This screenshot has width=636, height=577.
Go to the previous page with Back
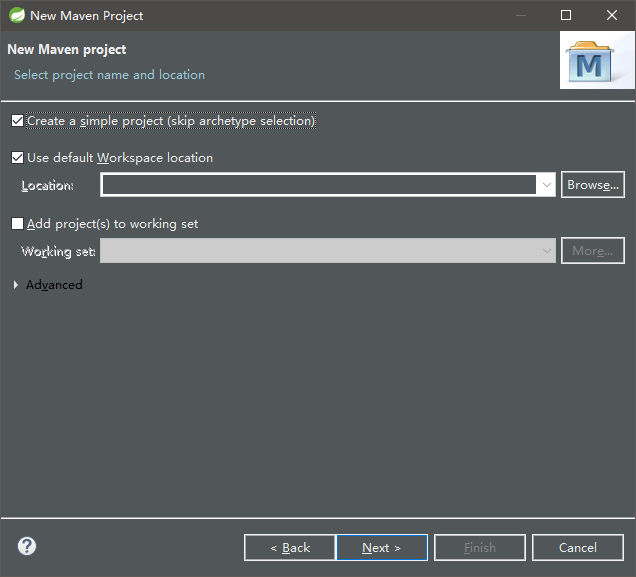290,548
